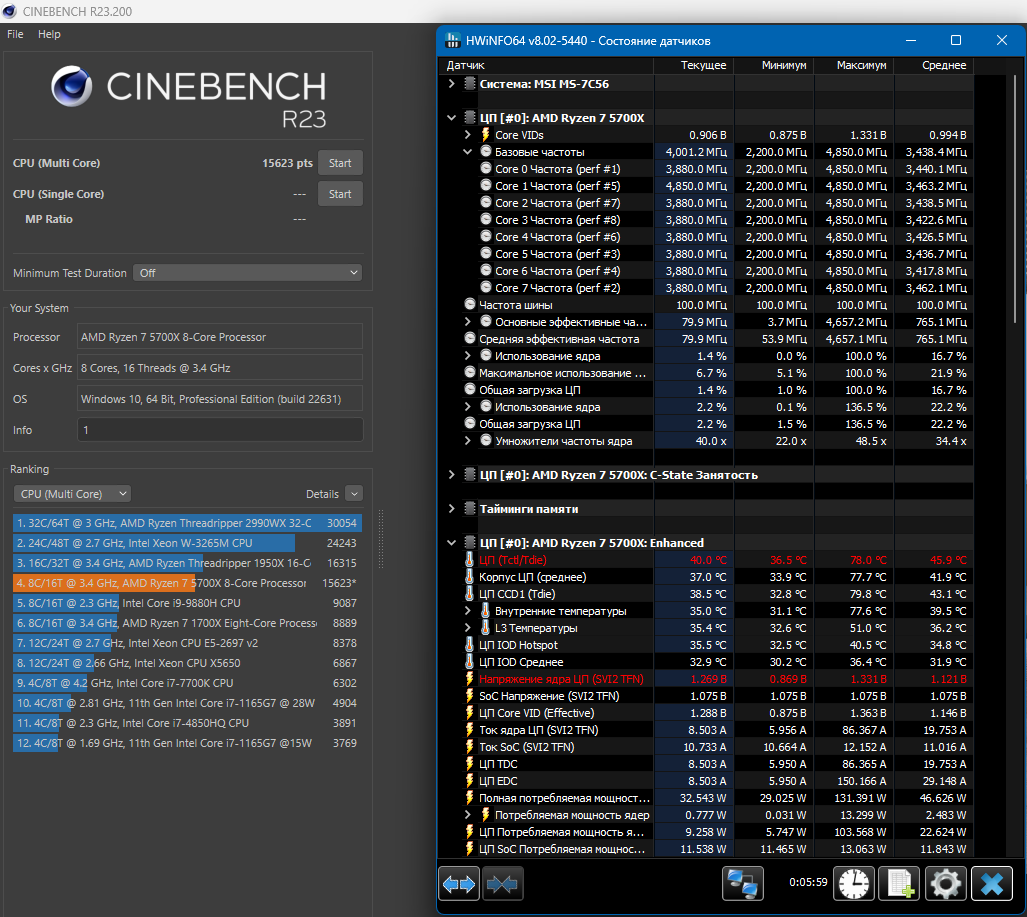
Task: Click lightning icon beside ЦП EDC
Action: pos(469,781)
